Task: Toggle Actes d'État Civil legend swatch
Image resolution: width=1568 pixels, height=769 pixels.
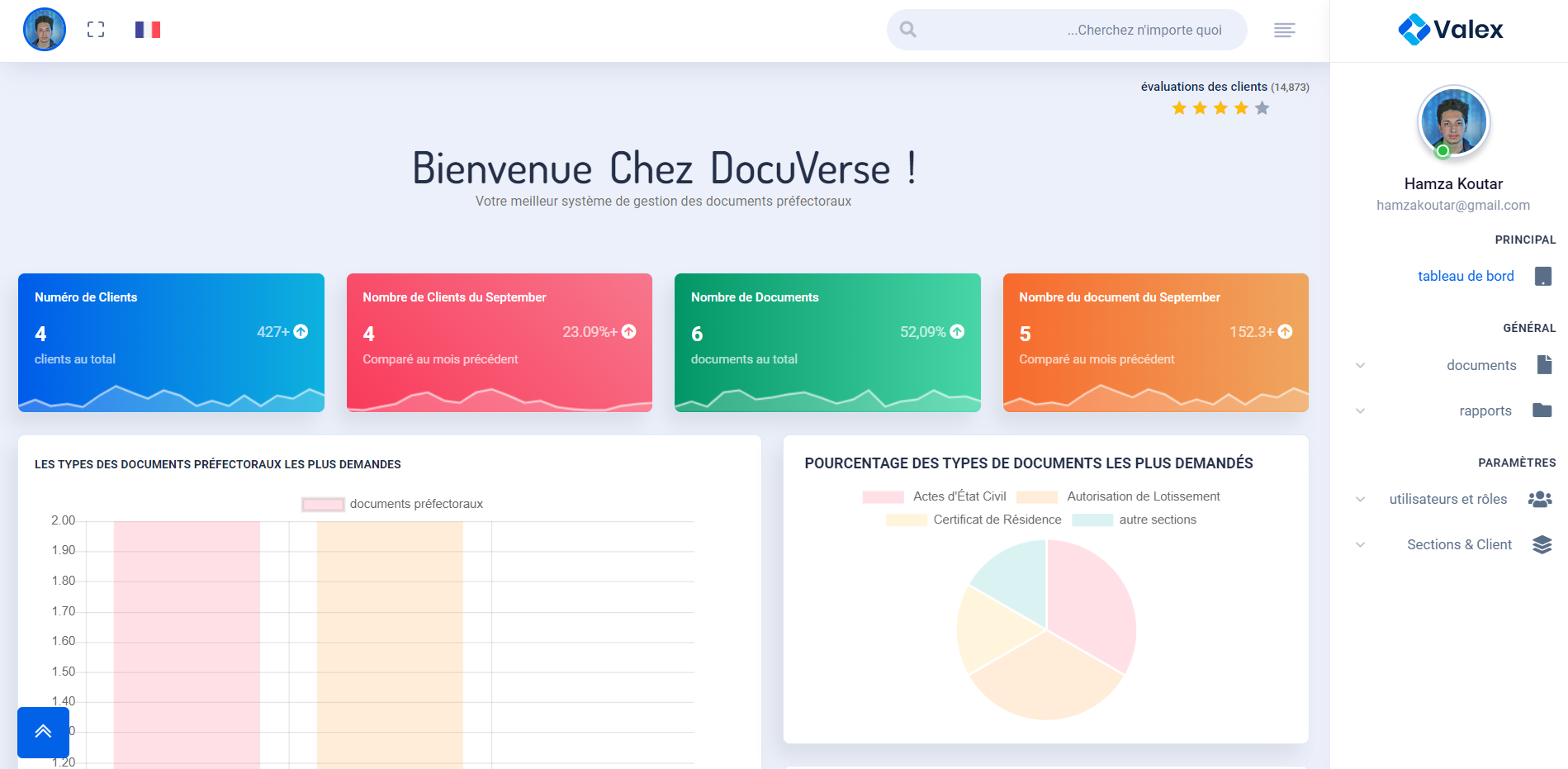Action: click(883, 496)
